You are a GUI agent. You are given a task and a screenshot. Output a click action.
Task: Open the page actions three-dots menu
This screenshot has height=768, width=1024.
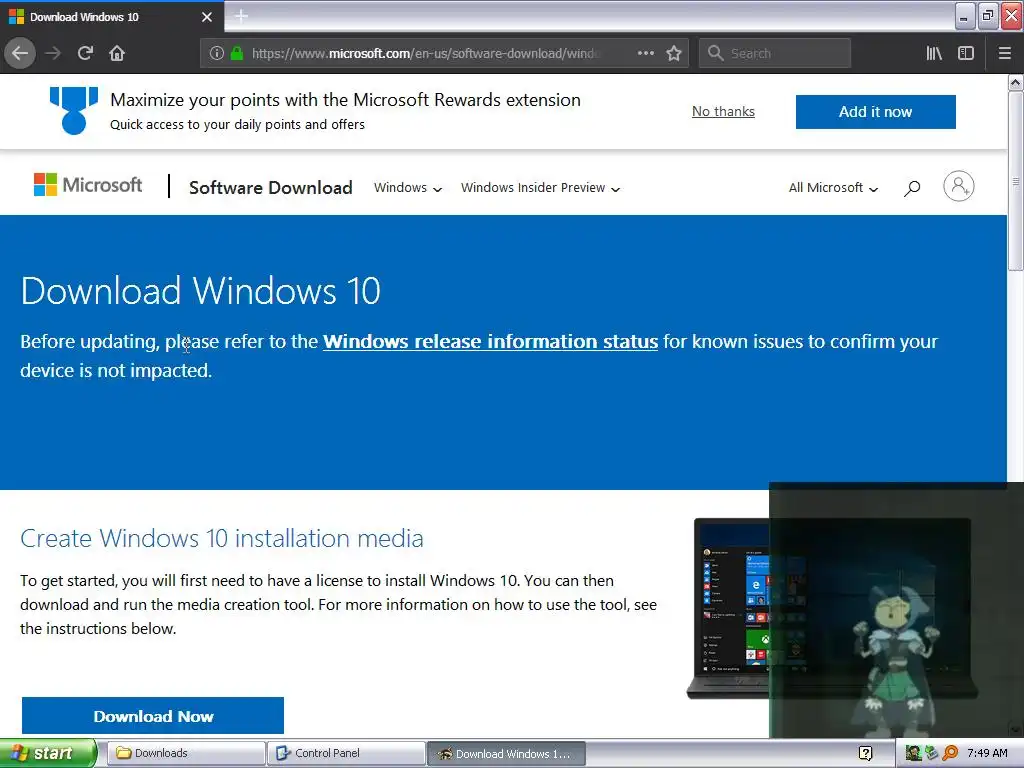click(645, 53)
